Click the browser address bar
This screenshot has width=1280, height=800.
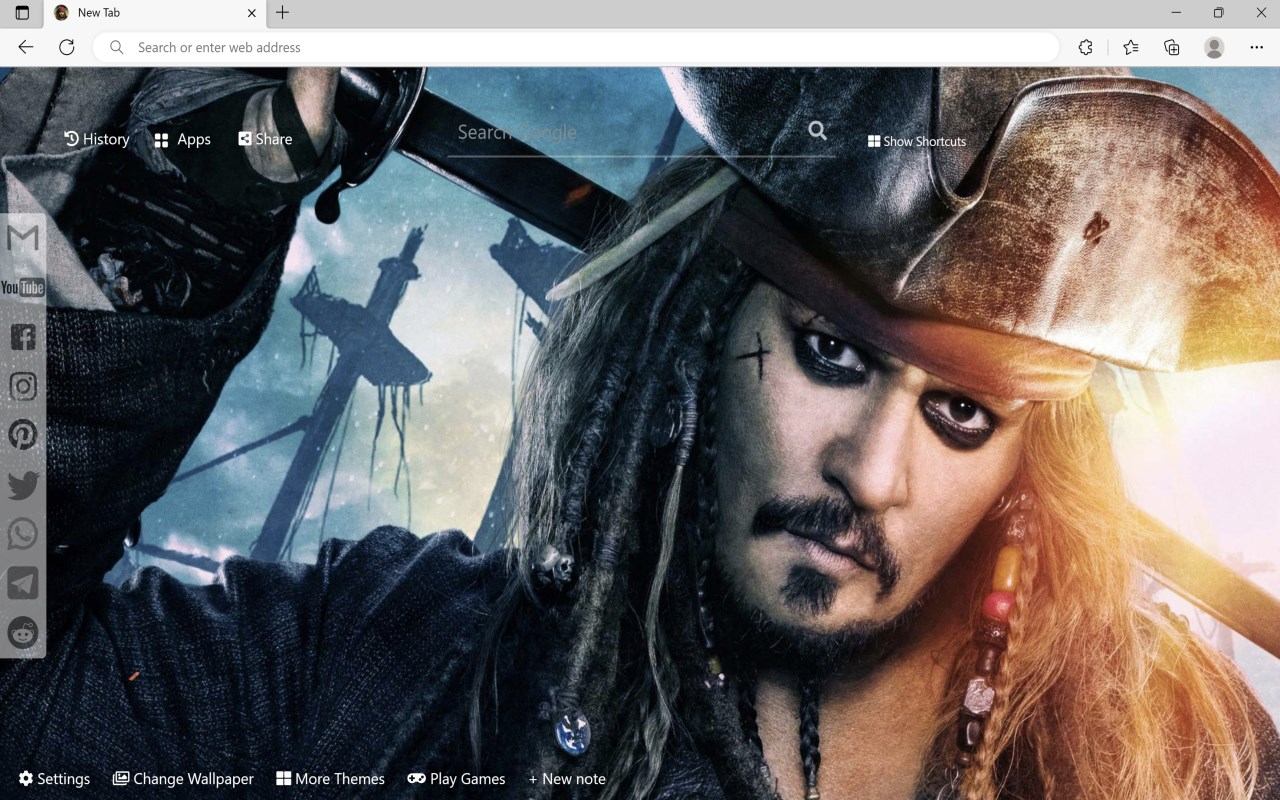pos(576,47)
